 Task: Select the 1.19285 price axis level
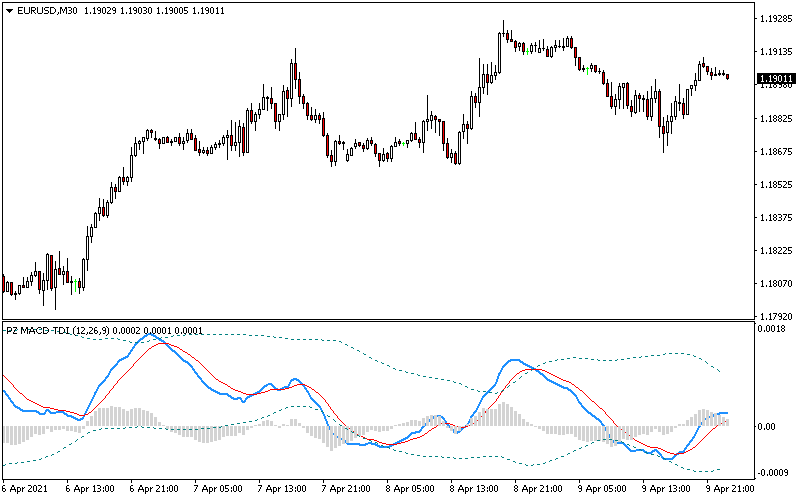click(771, 19)
